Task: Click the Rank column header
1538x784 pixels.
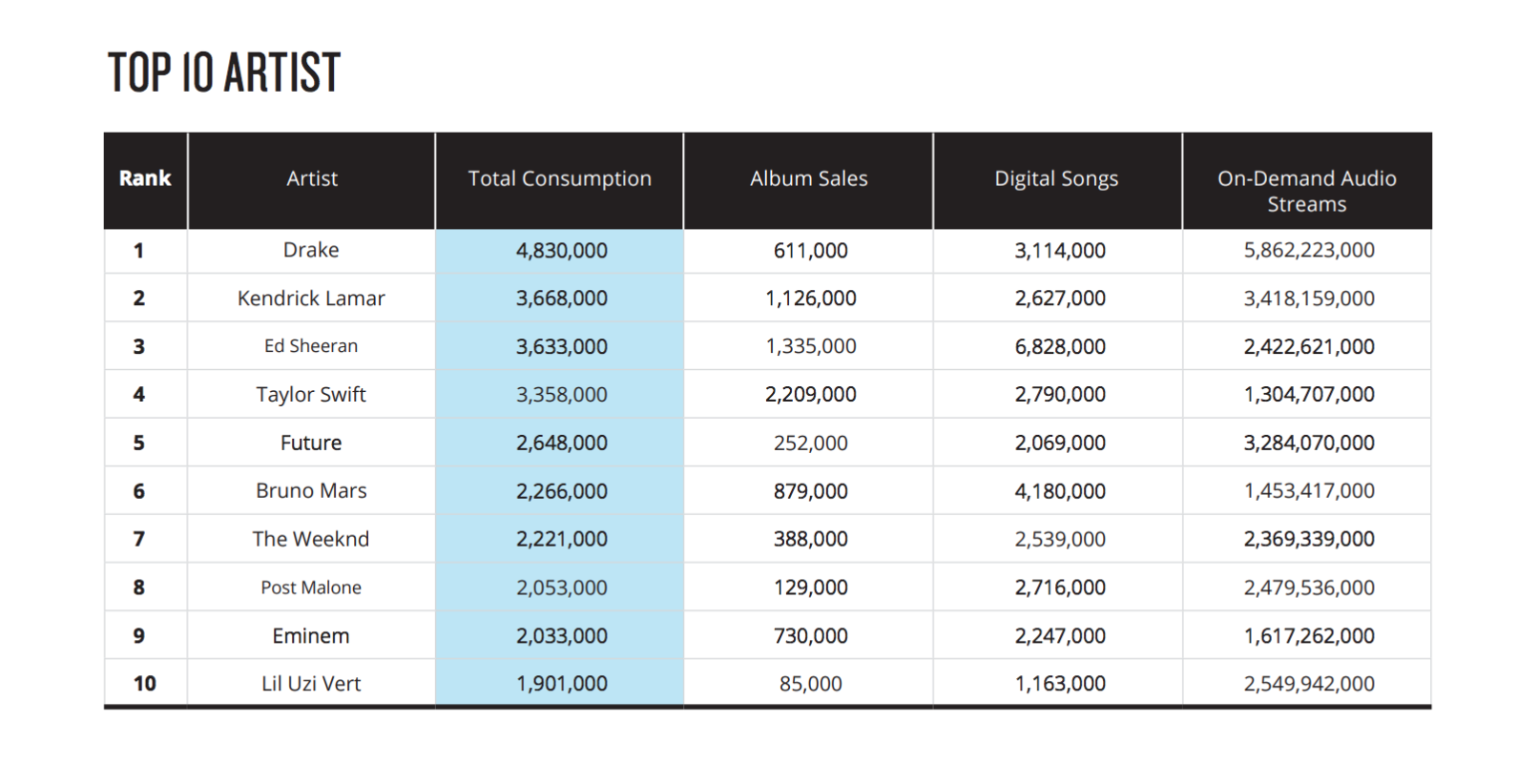Action: (145, 178)
